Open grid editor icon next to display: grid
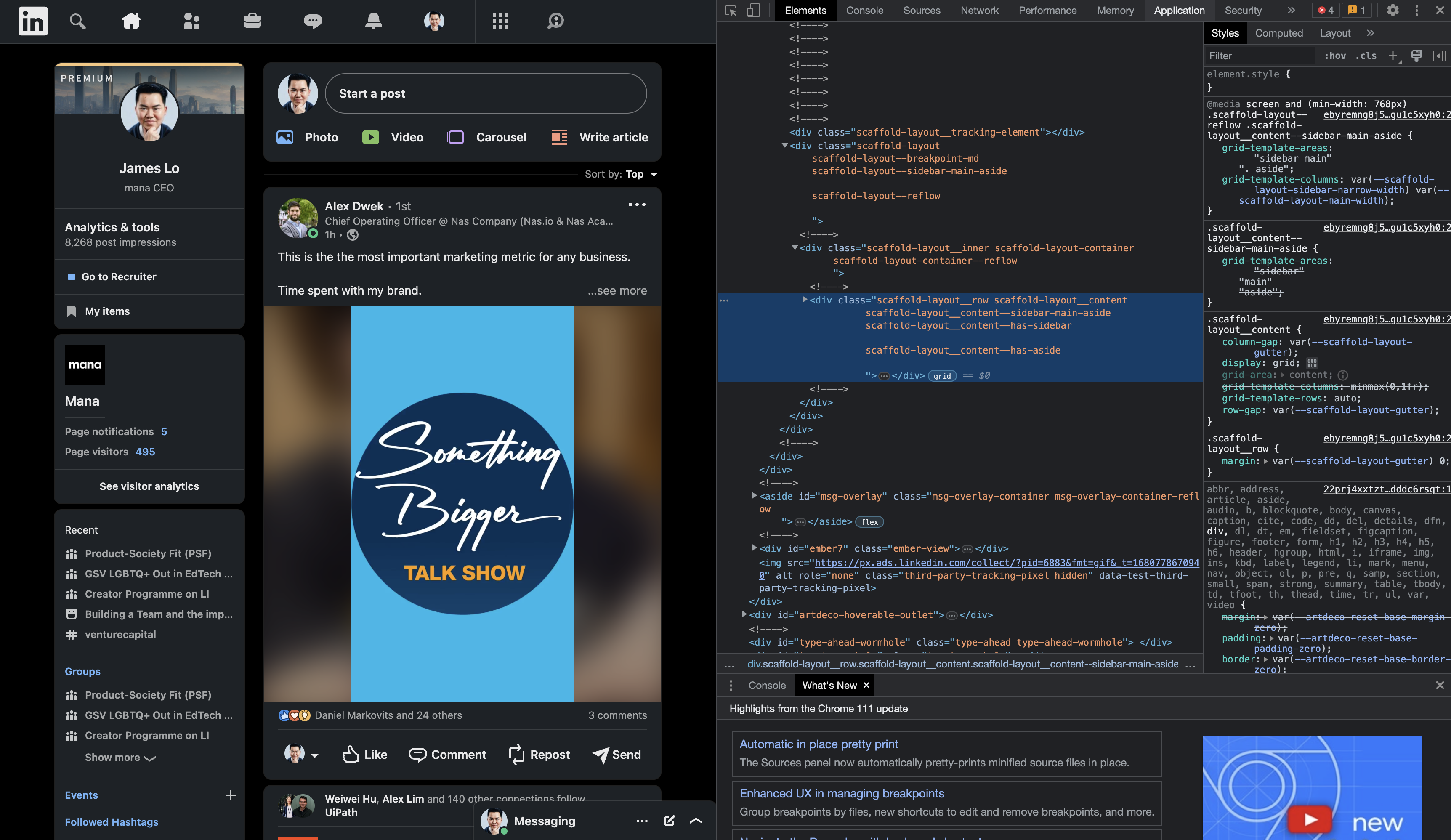The width and height of the screenshot is (1451, 840). 1312,363
